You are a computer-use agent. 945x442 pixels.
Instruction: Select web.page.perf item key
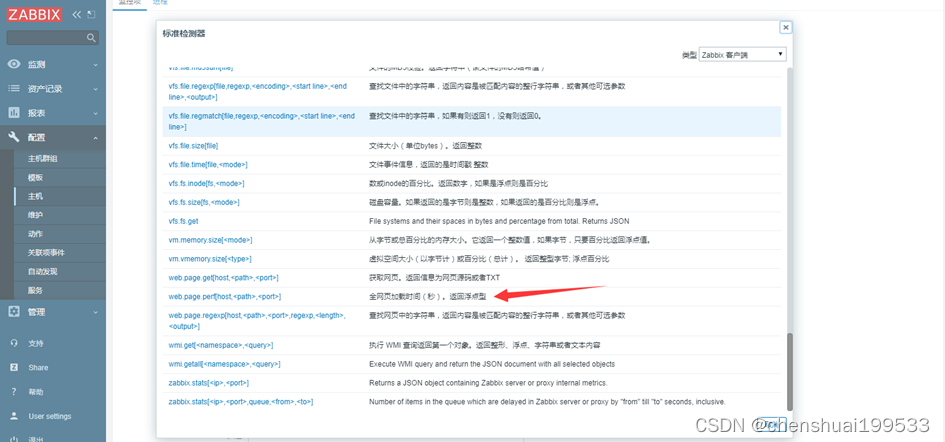point(224,296)
